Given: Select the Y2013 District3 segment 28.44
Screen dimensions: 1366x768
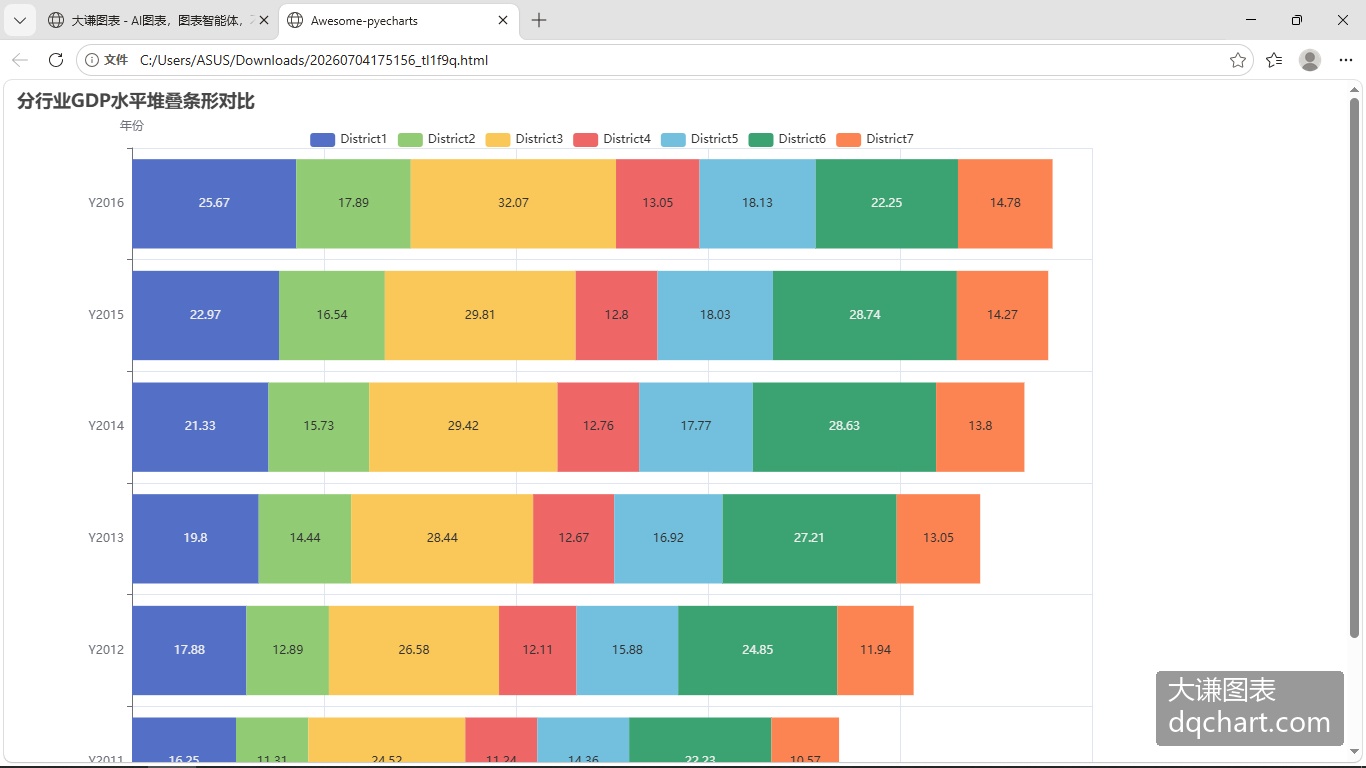Looking at the screenshot, I should point(442,539).
